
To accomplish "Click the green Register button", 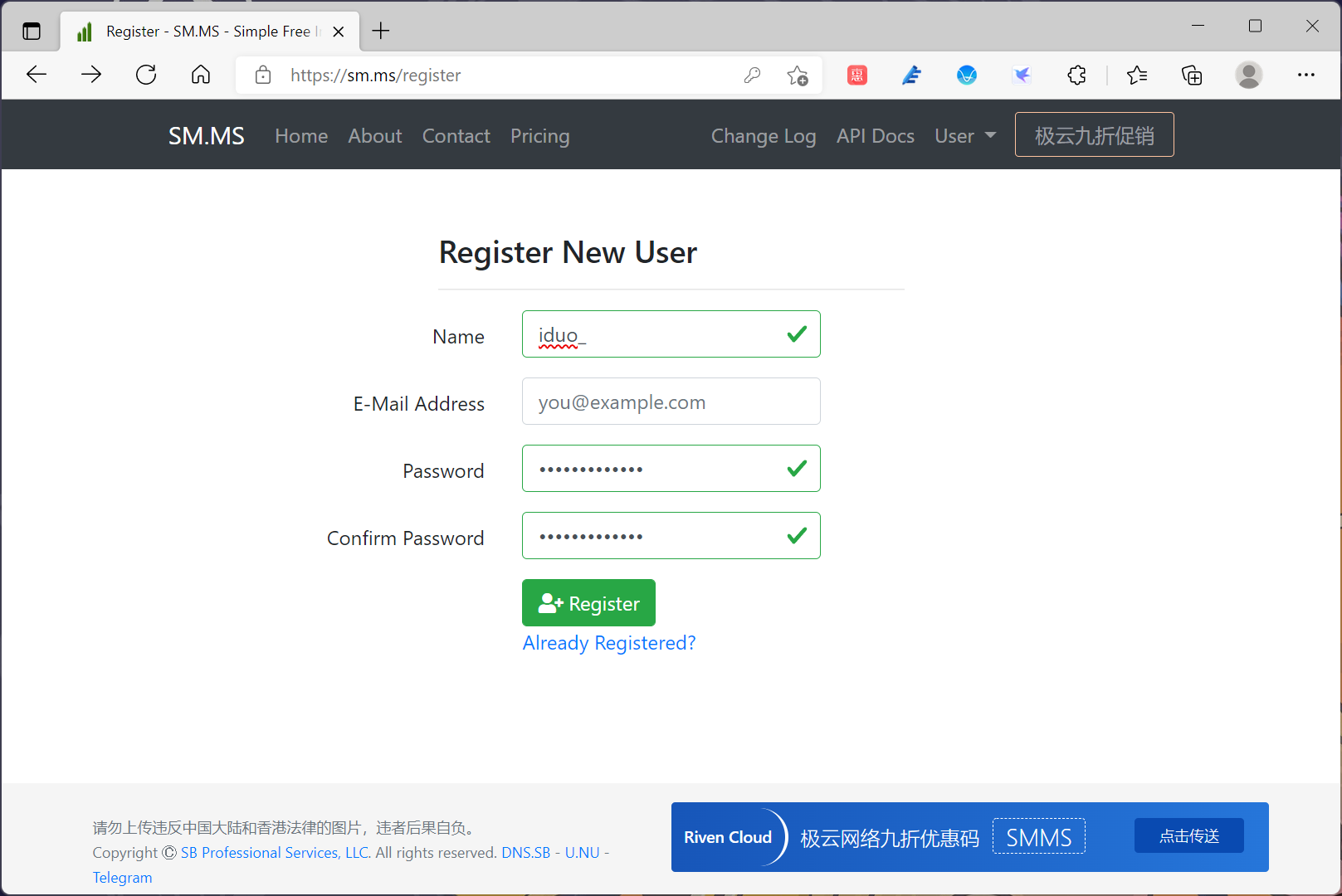I will (x=588, y=602).
